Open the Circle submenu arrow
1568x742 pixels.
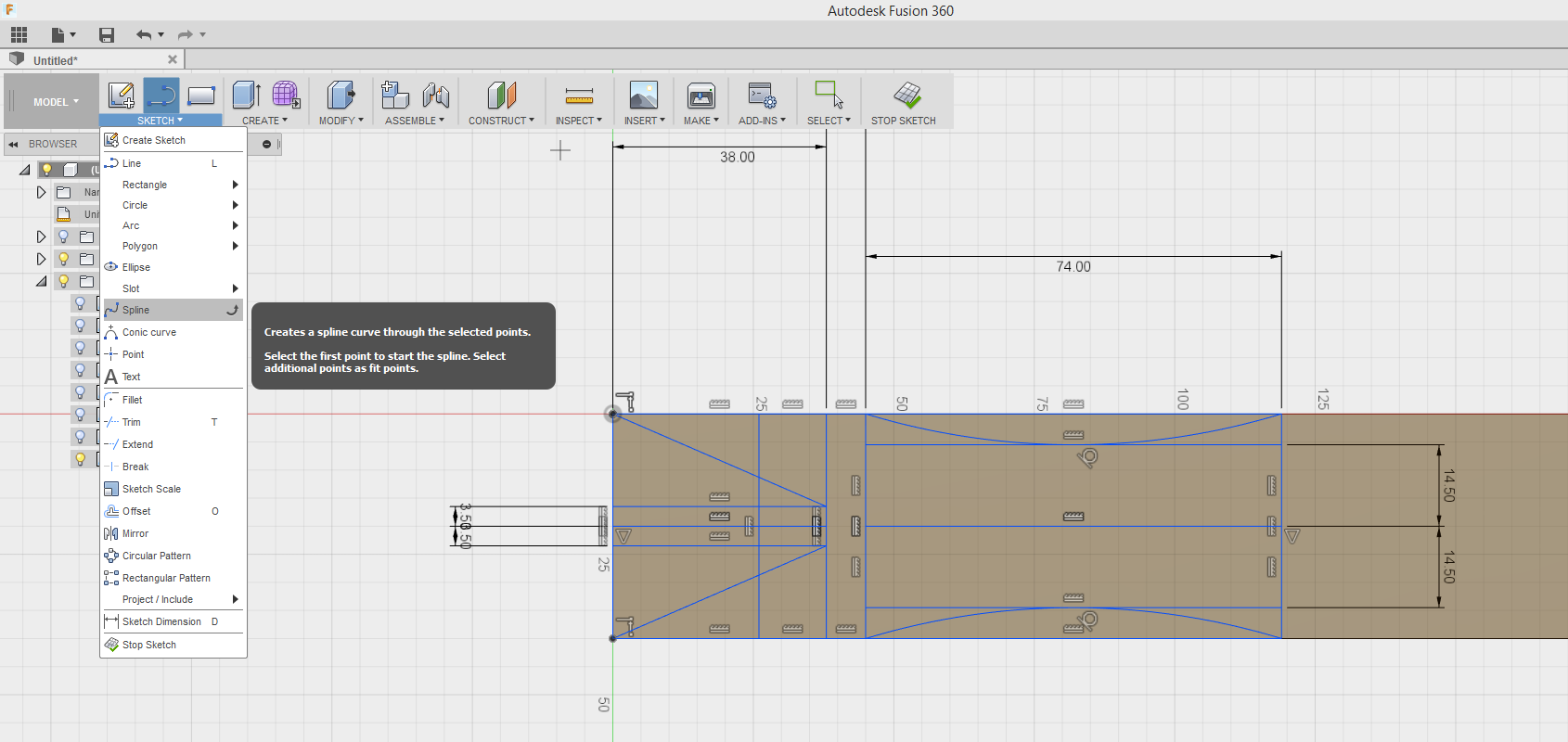pyautogui.click(x=236, y=205)
